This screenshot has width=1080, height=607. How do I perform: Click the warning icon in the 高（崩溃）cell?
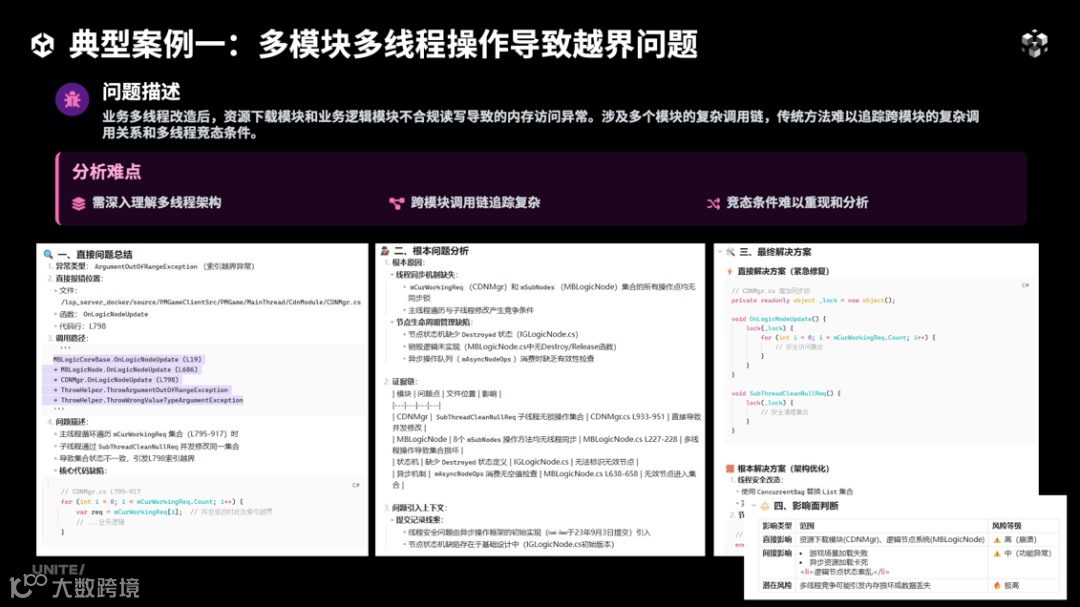[x=997, y=540]
